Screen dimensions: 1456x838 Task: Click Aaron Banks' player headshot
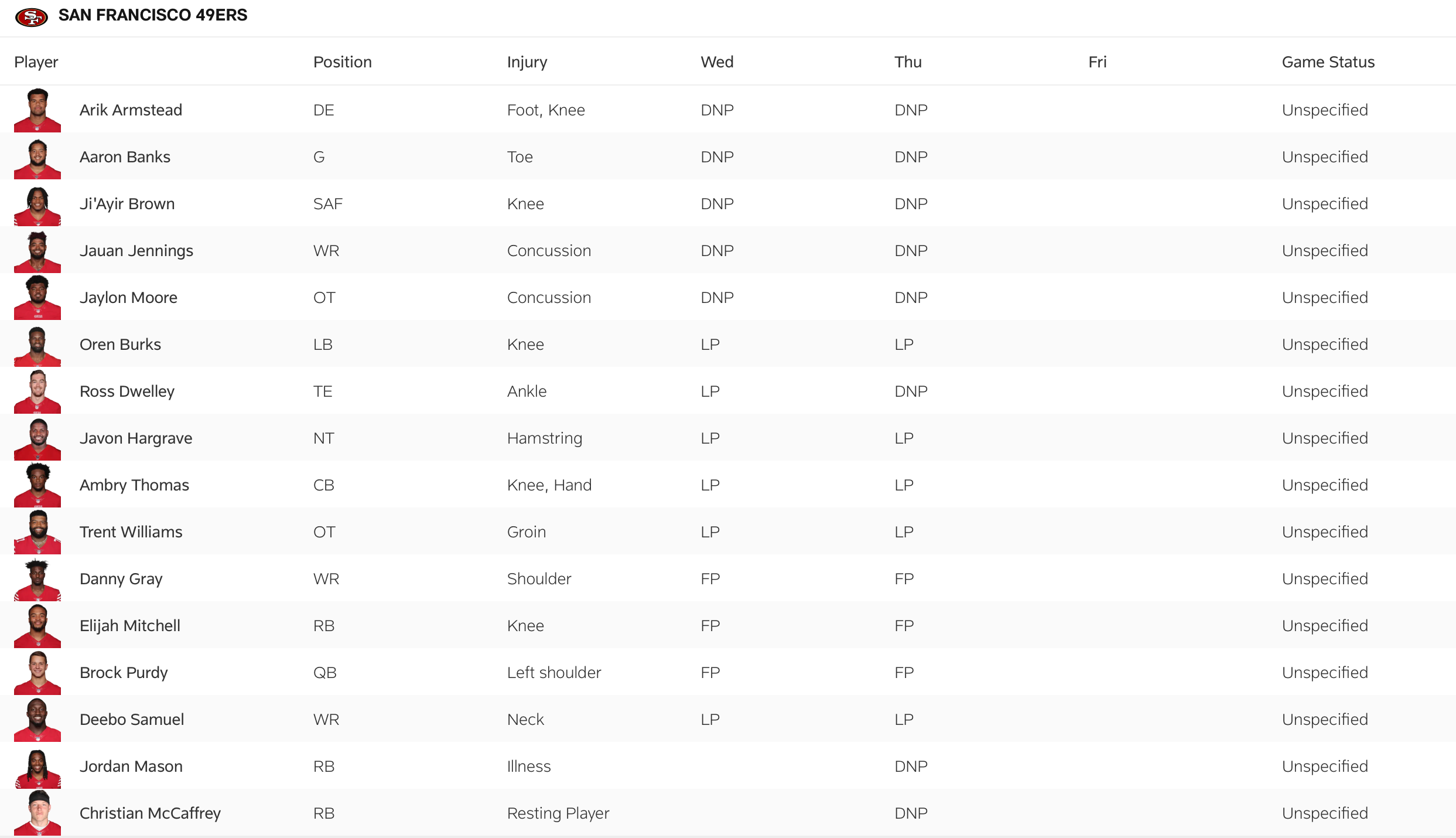(37, 158)
